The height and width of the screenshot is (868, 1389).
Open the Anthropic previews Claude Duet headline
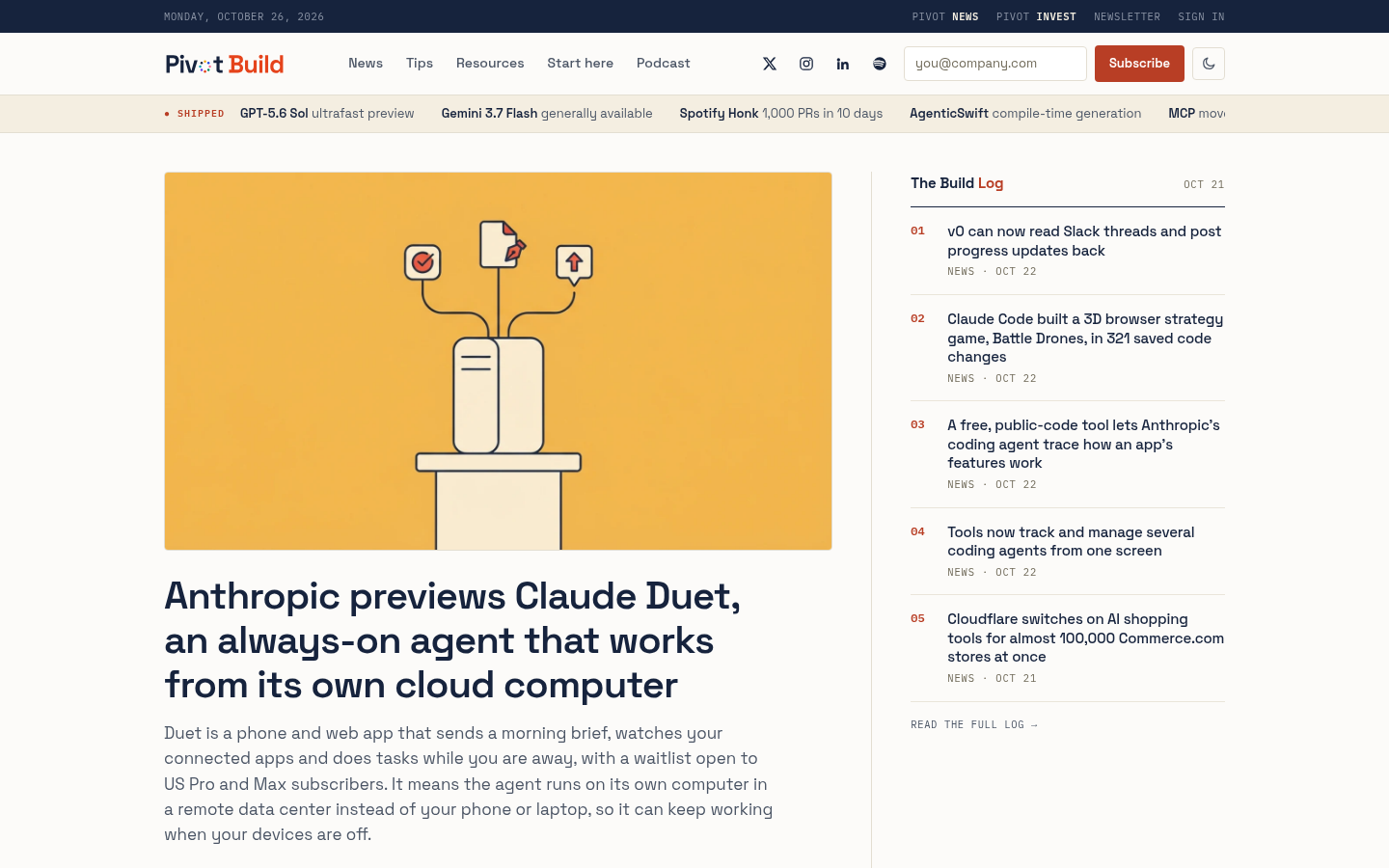pos(452,640)
